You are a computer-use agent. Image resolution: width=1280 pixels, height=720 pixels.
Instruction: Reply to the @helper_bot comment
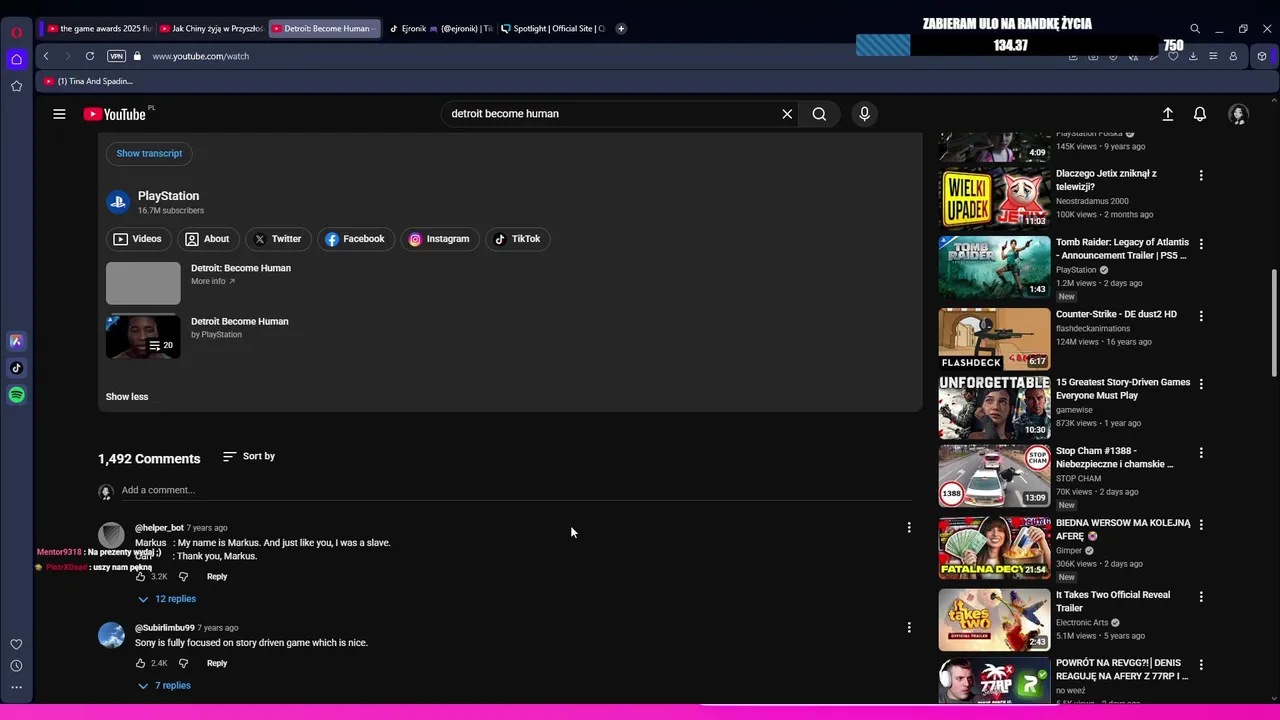217,577
